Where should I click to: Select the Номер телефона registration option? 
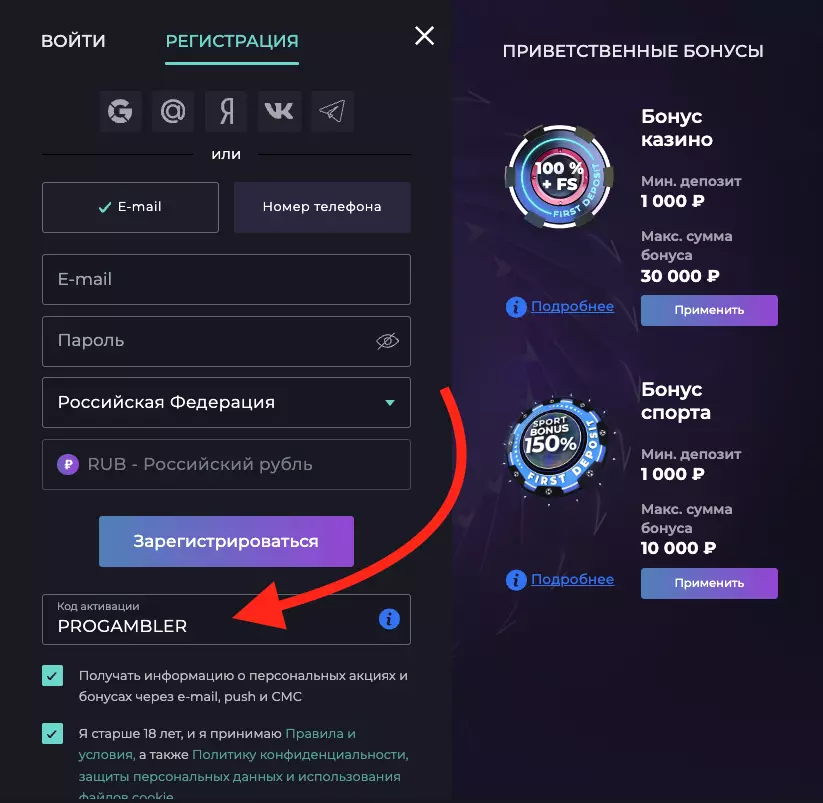click(322, 207)
